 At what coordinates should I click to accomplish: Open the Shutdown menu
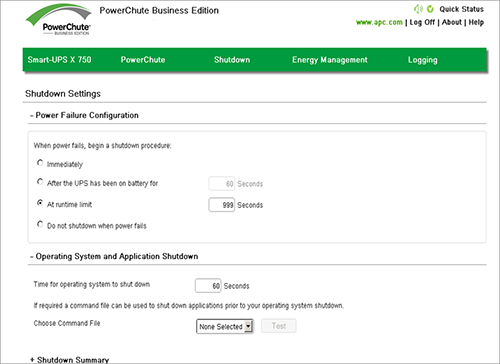[x=232, y=60]
